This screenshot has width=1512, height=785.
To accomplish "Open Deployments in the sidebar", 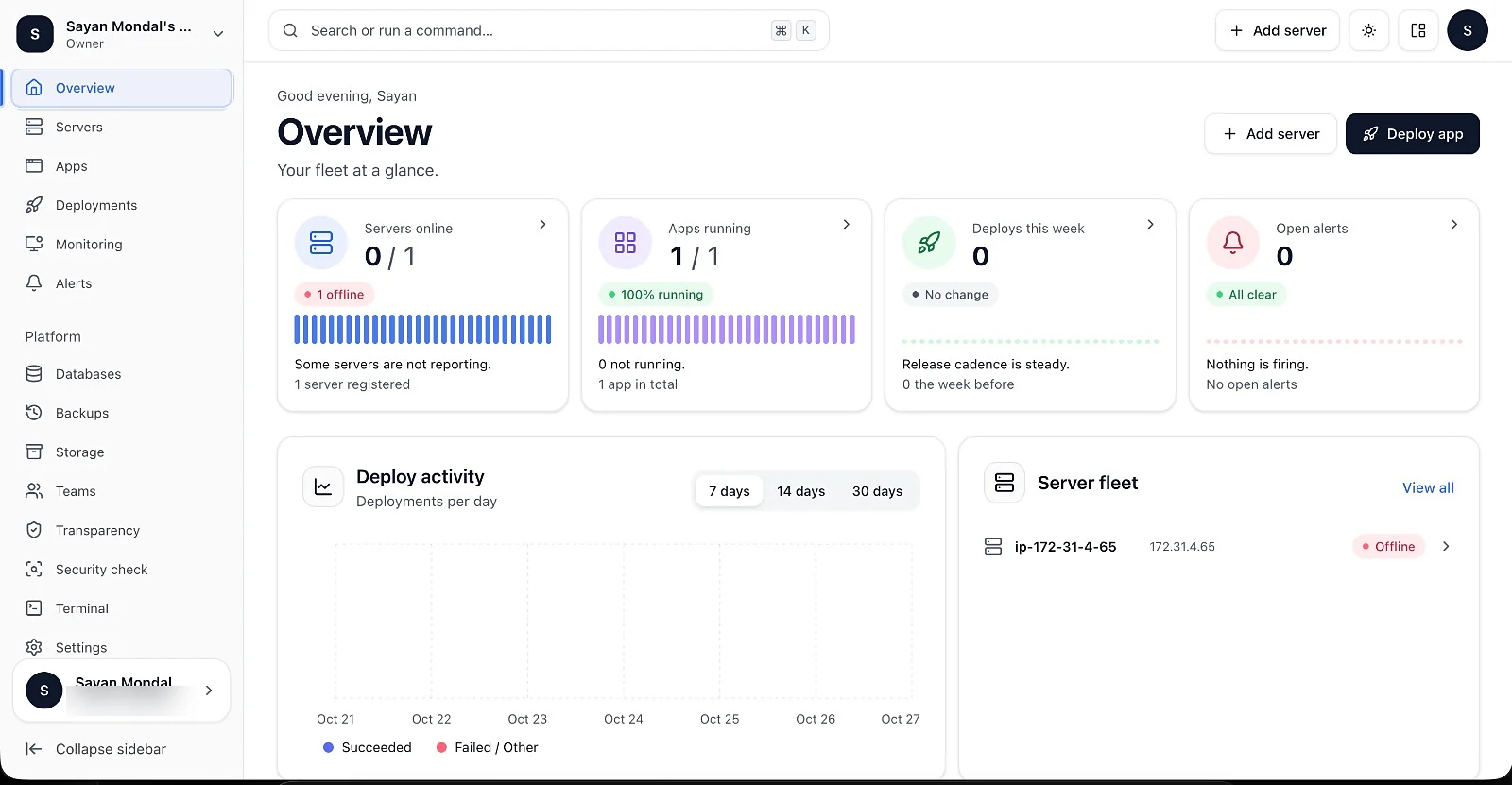I will click(x=121, y=205).
